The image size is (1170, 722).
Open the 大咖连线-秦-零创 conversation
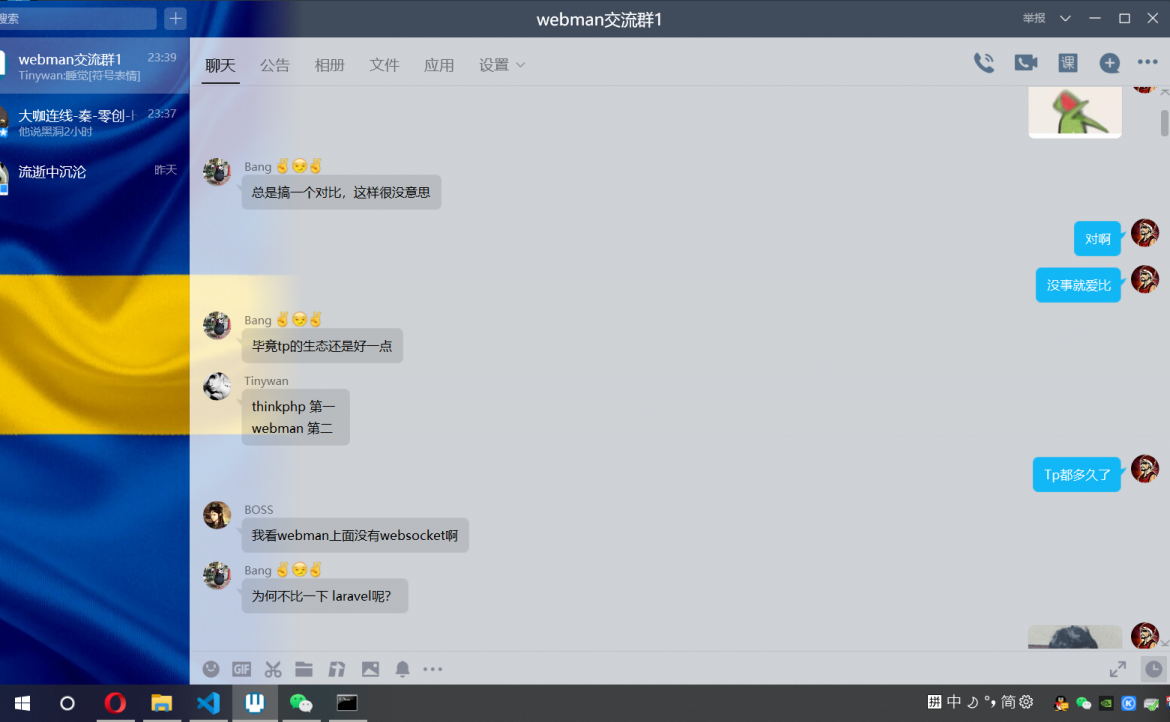point(95,122)
